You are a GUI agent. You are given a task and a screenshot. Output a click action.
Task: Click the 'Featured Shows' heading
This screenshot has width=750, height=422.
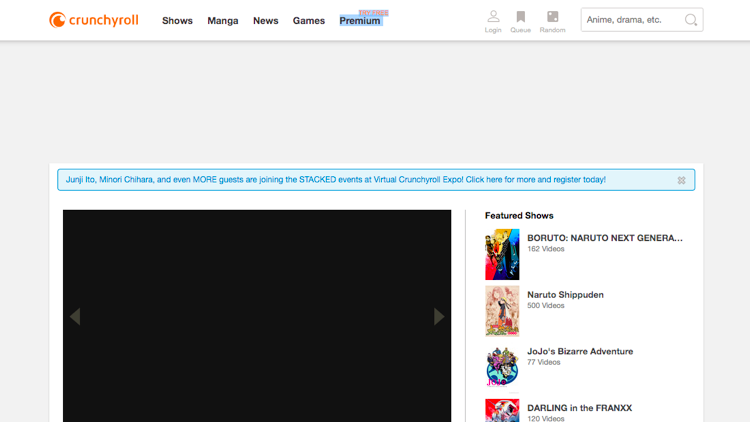[519, 216]
